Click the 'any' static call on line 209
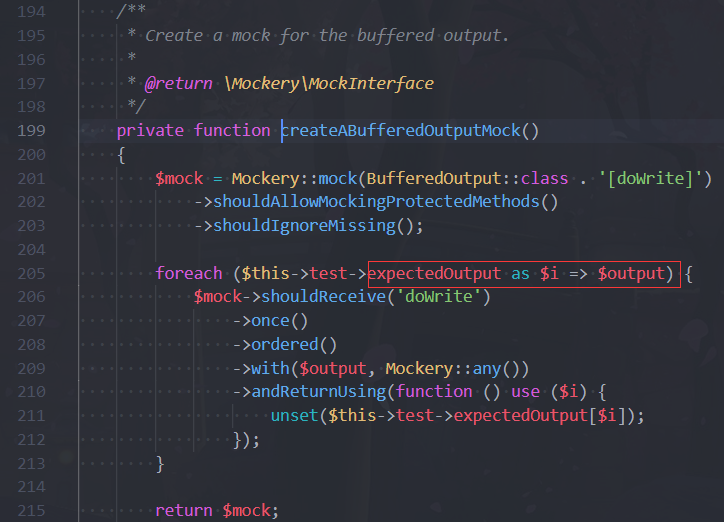The height and width of the screenshot is (522, 724). (487, 369)
